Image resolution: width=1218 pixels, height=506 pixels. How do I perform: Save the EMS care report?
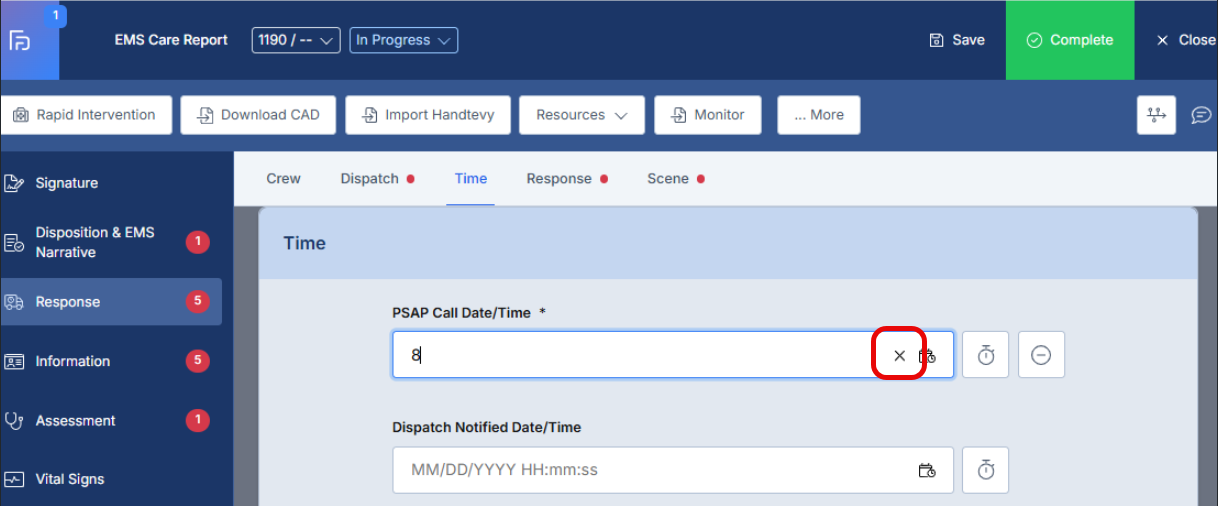coord(957,40)
